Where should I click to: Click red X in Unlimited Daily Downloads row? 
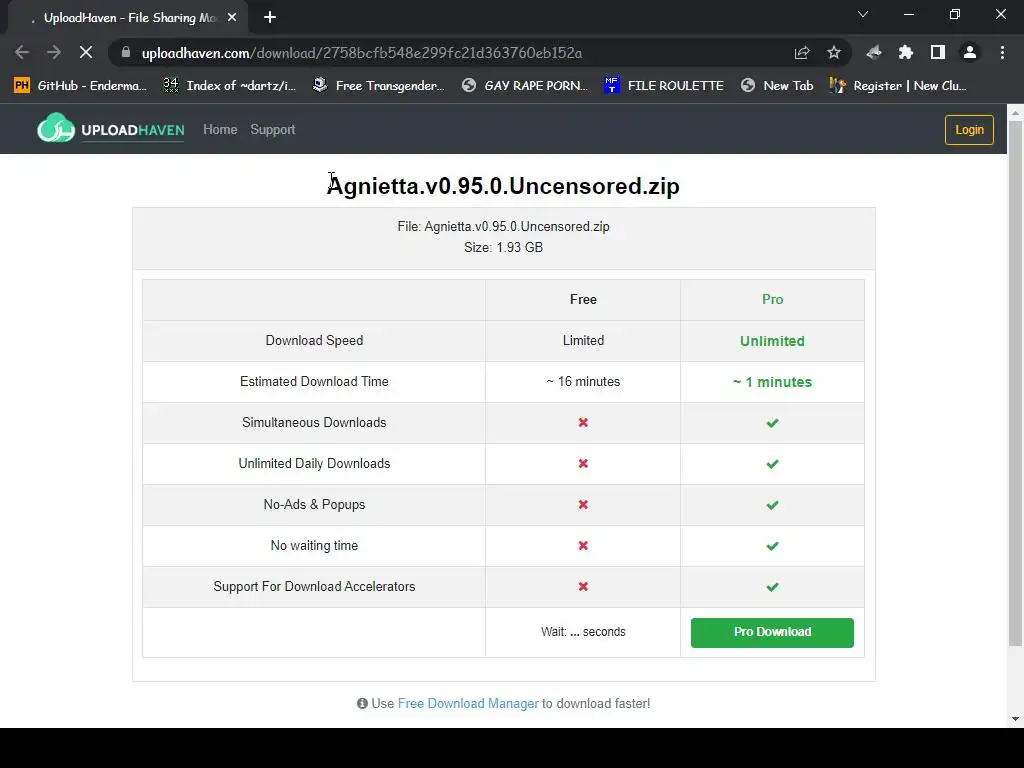583,464
